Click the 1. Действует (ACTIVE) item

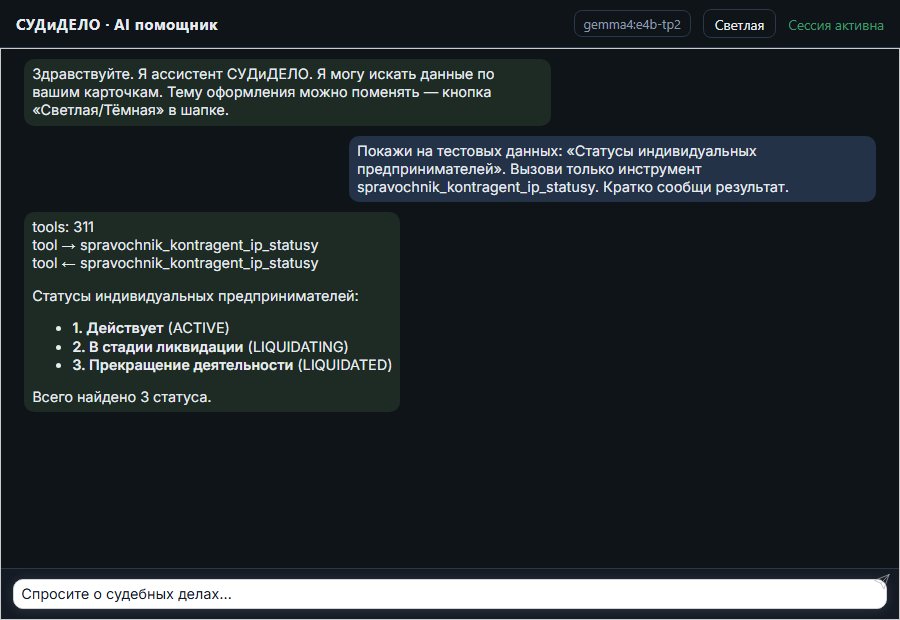click(150, 328)
